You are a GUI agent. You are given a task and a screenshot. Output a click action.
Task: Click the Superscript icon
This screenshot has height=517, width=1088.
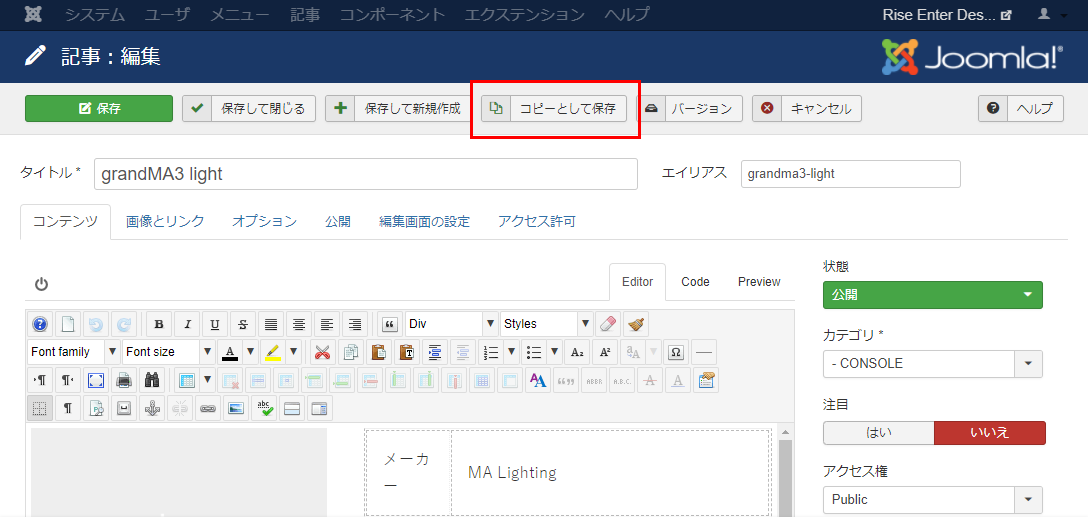(605, 352)
